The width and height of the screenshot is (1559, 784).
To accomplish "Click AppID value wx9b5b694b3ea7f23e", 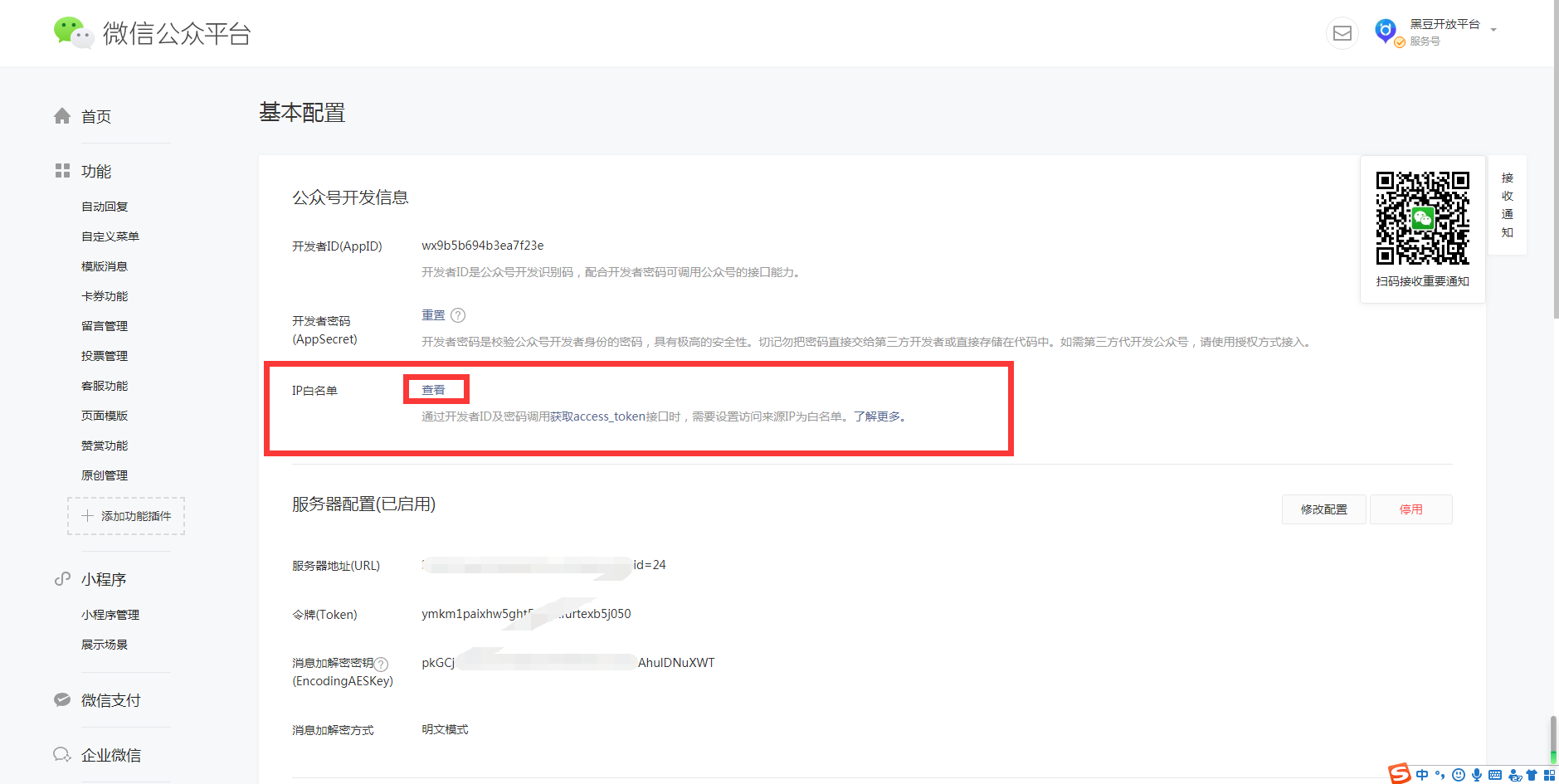I will pos(482,246).
